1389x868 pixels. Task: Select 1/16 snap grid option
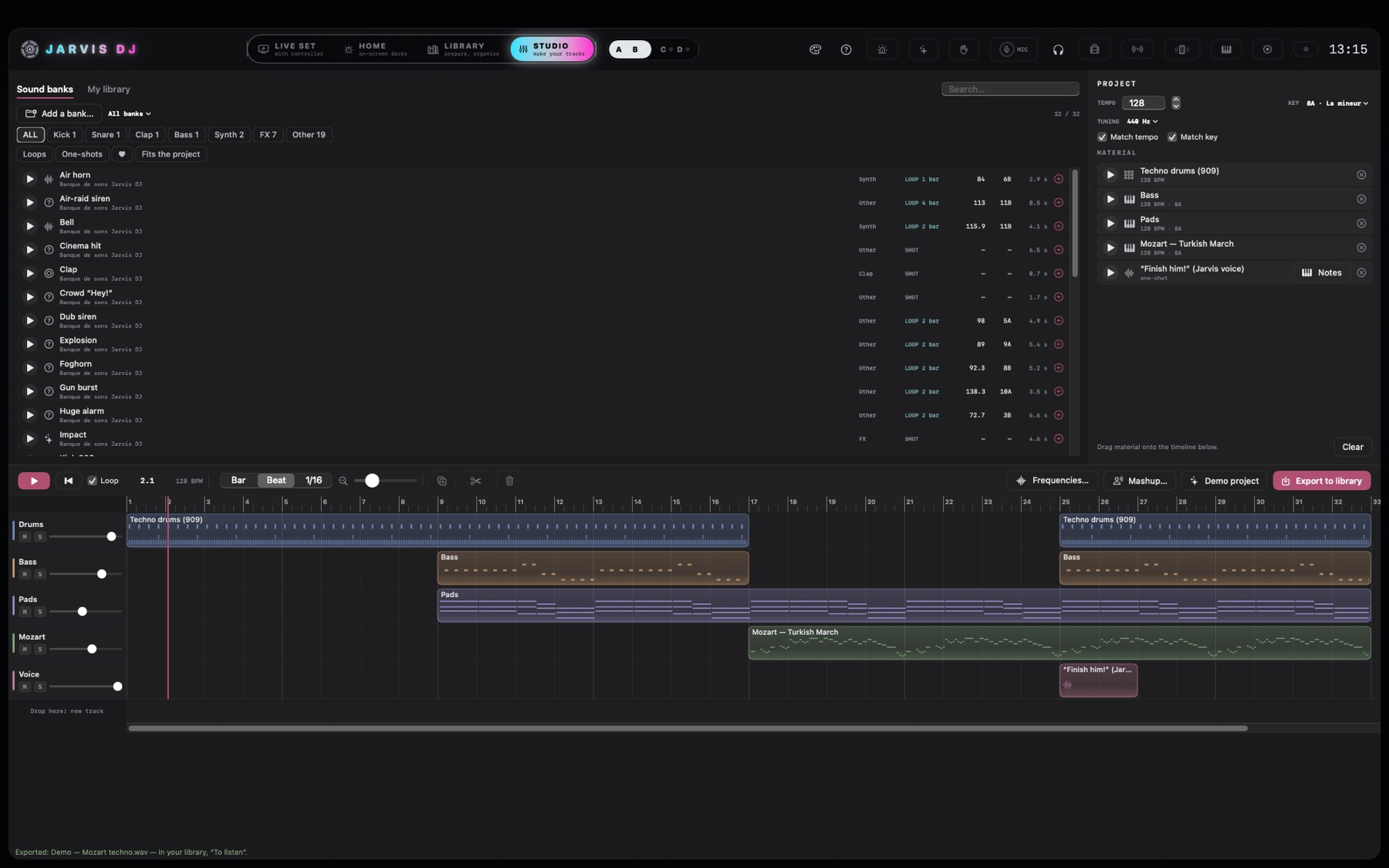[x=313, y=481]
